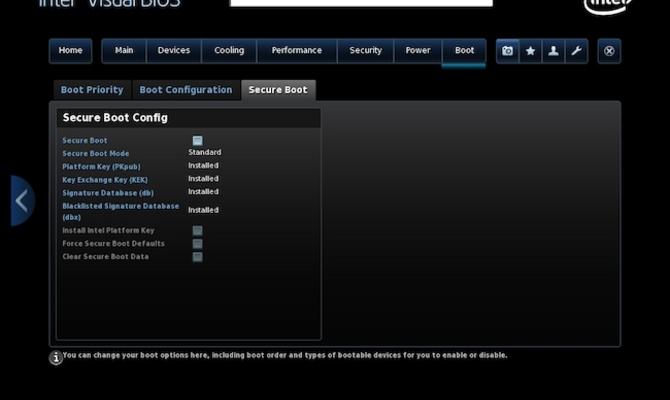Image resolution: width=670 pixels, height=400 pixels.
Task: Click Clear Secure Boot Data label
Action: coord(106,257)
